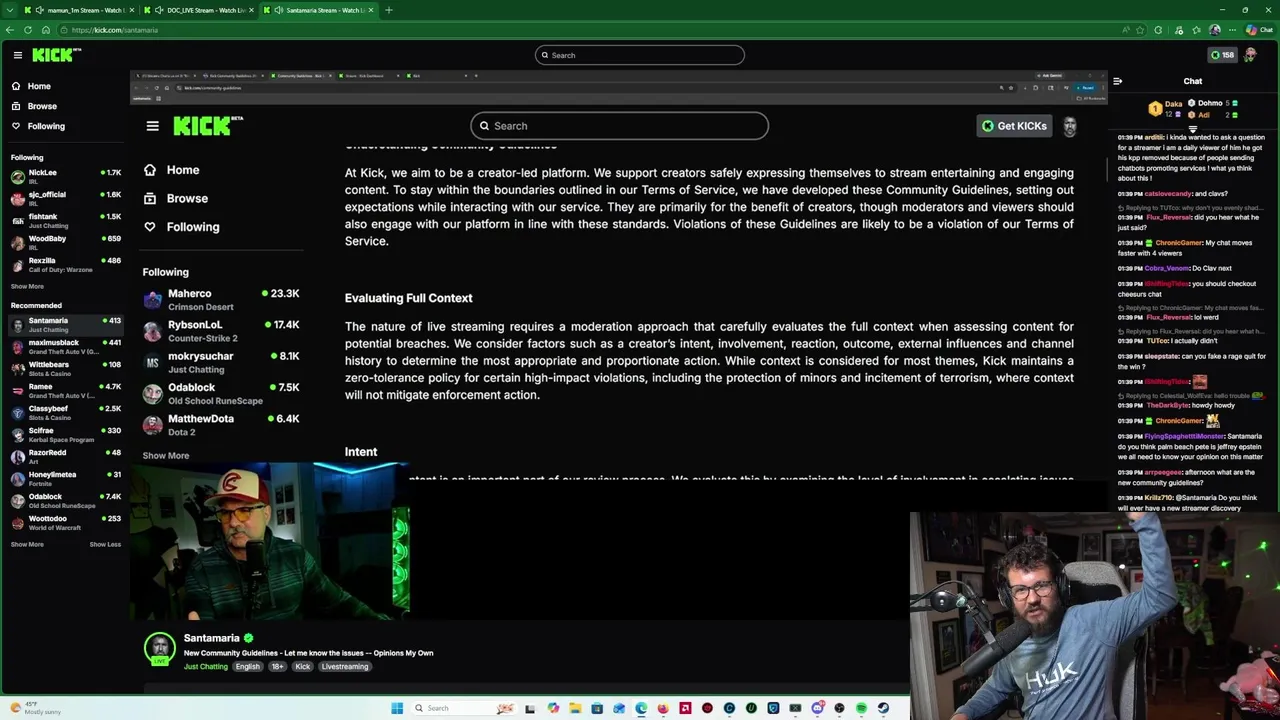Select sjc_official channel in Following list

coord(65,198)
